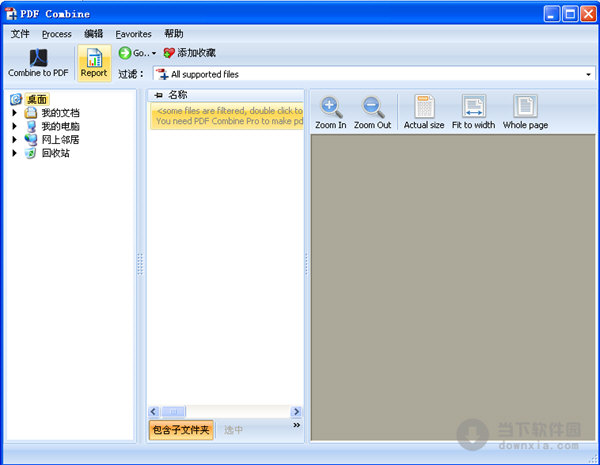Click the green Go arrow icon
Screen dimensions: 600x465
[x=125, y=53]
